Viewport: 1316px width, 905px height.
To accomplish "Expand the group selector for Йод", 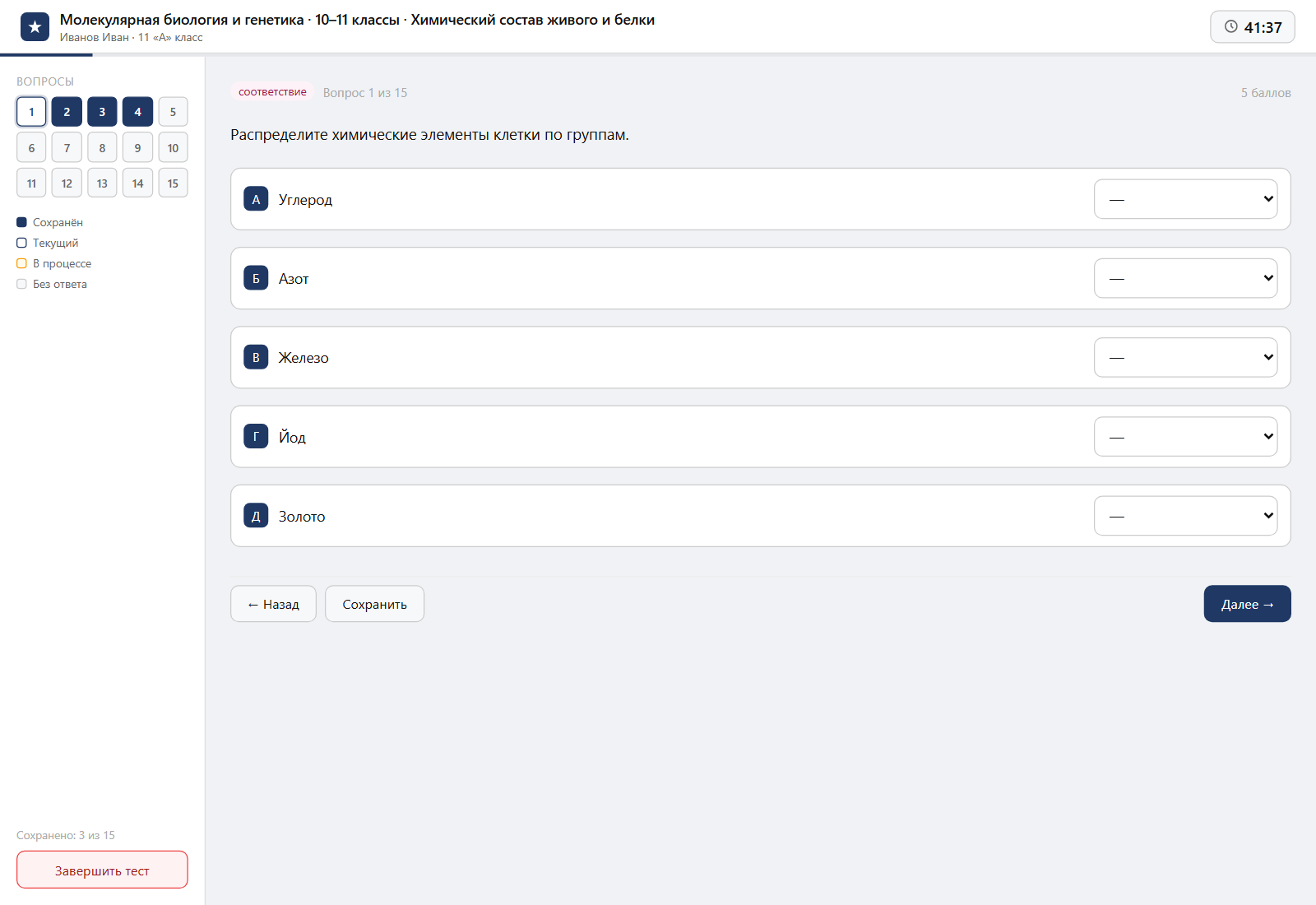I will [x=1185, y=436].
